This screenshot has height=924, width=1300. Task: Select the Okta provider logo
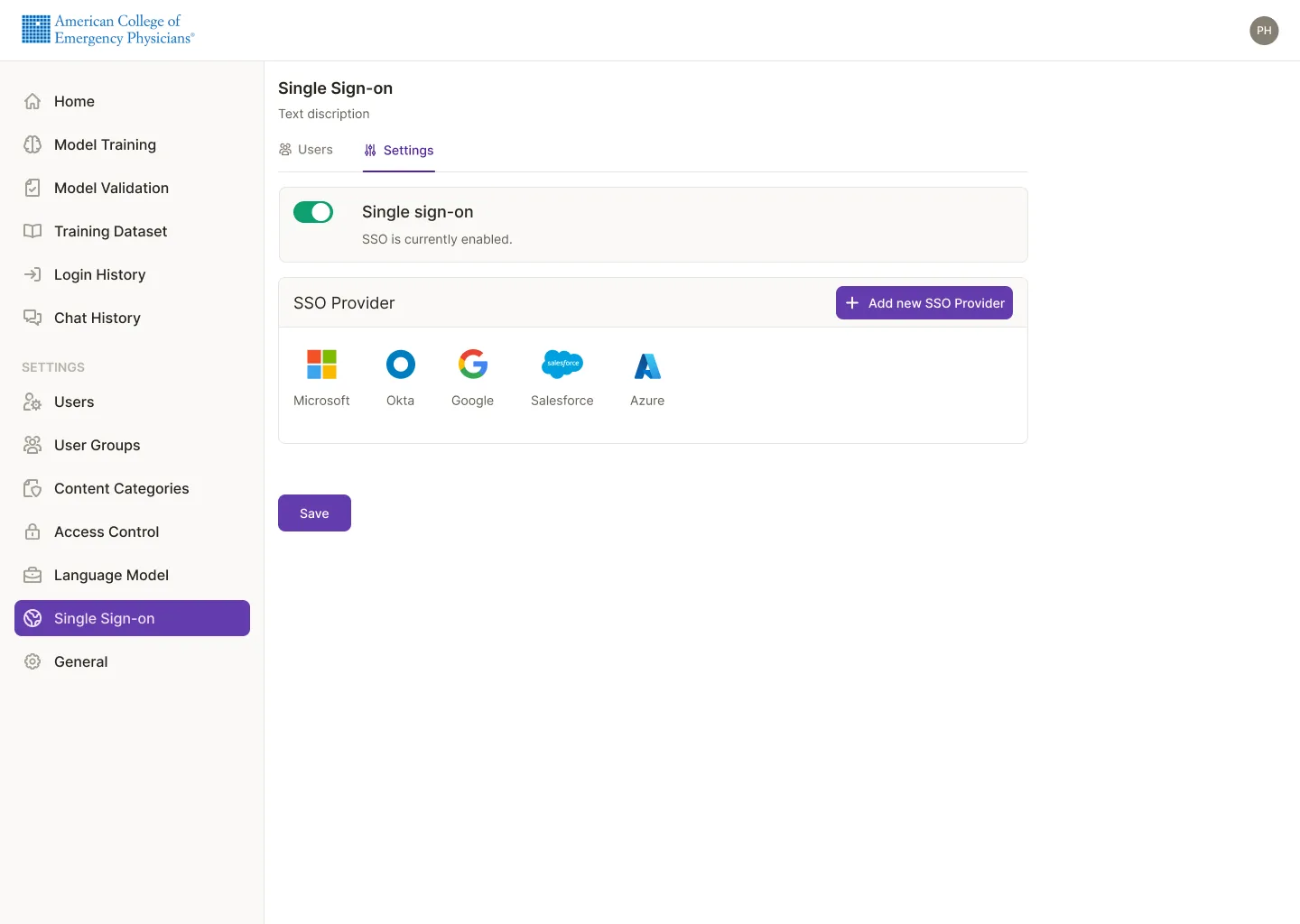pyautogui.click(x=401, y=365)
